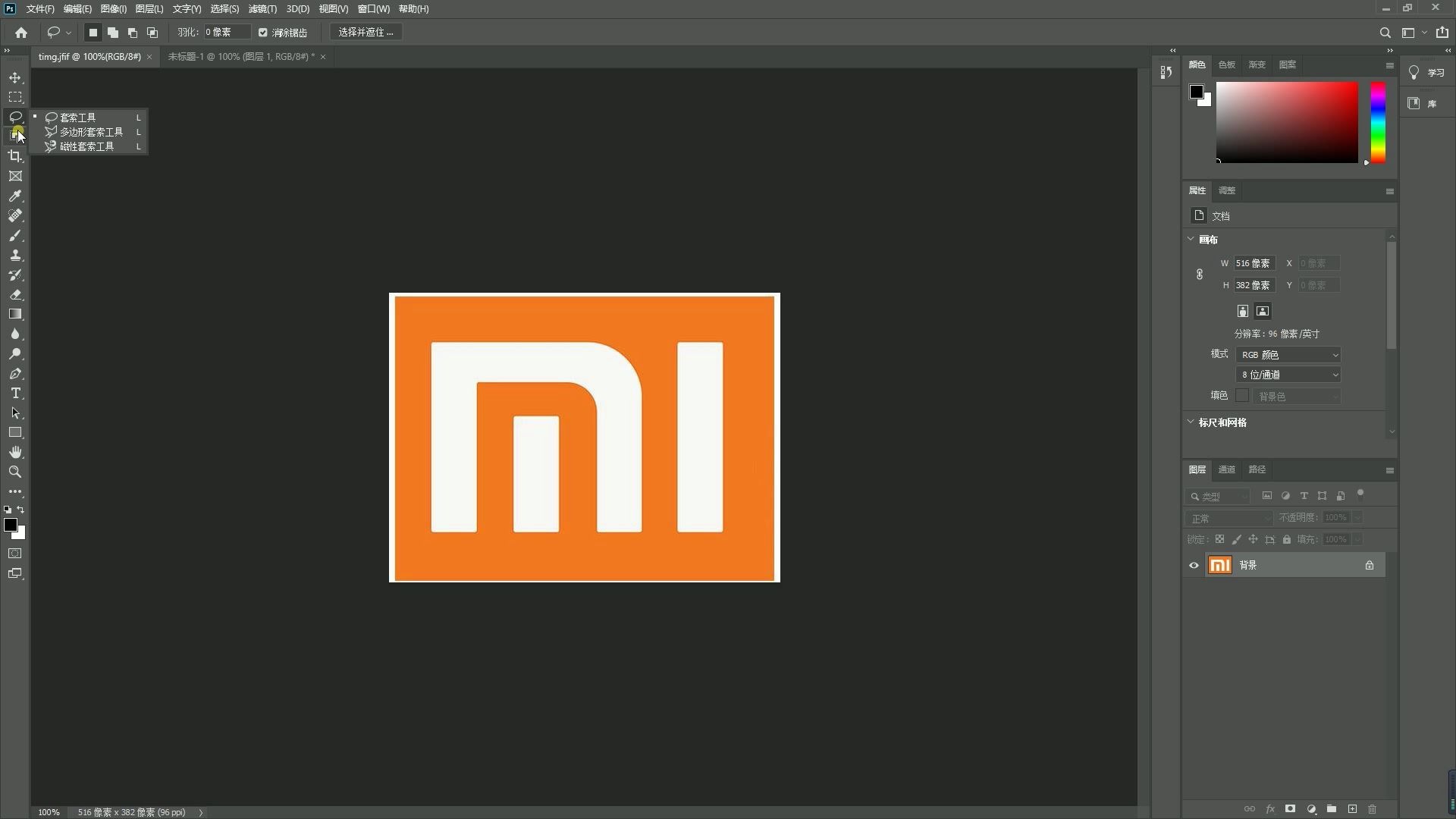Open the 库 libraries panel button
1456x819 pixels.
[1422, 103]
